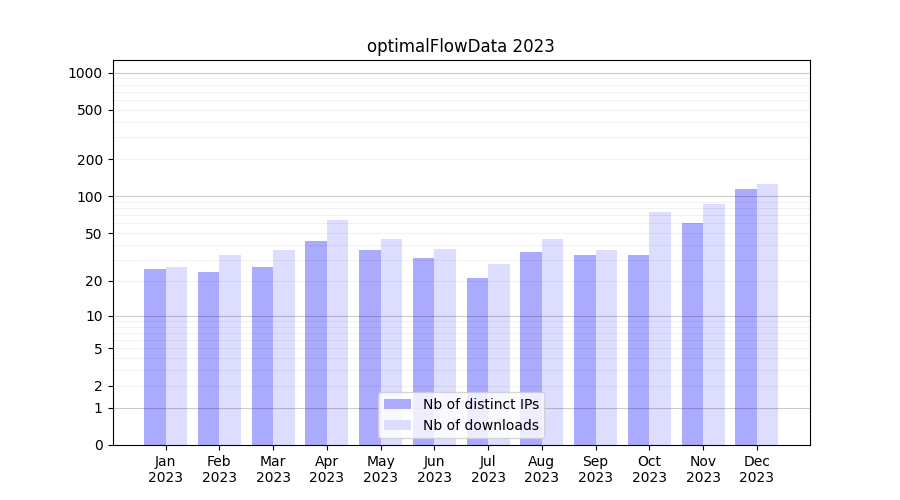Select the 0 y-axis tick label

98,445
